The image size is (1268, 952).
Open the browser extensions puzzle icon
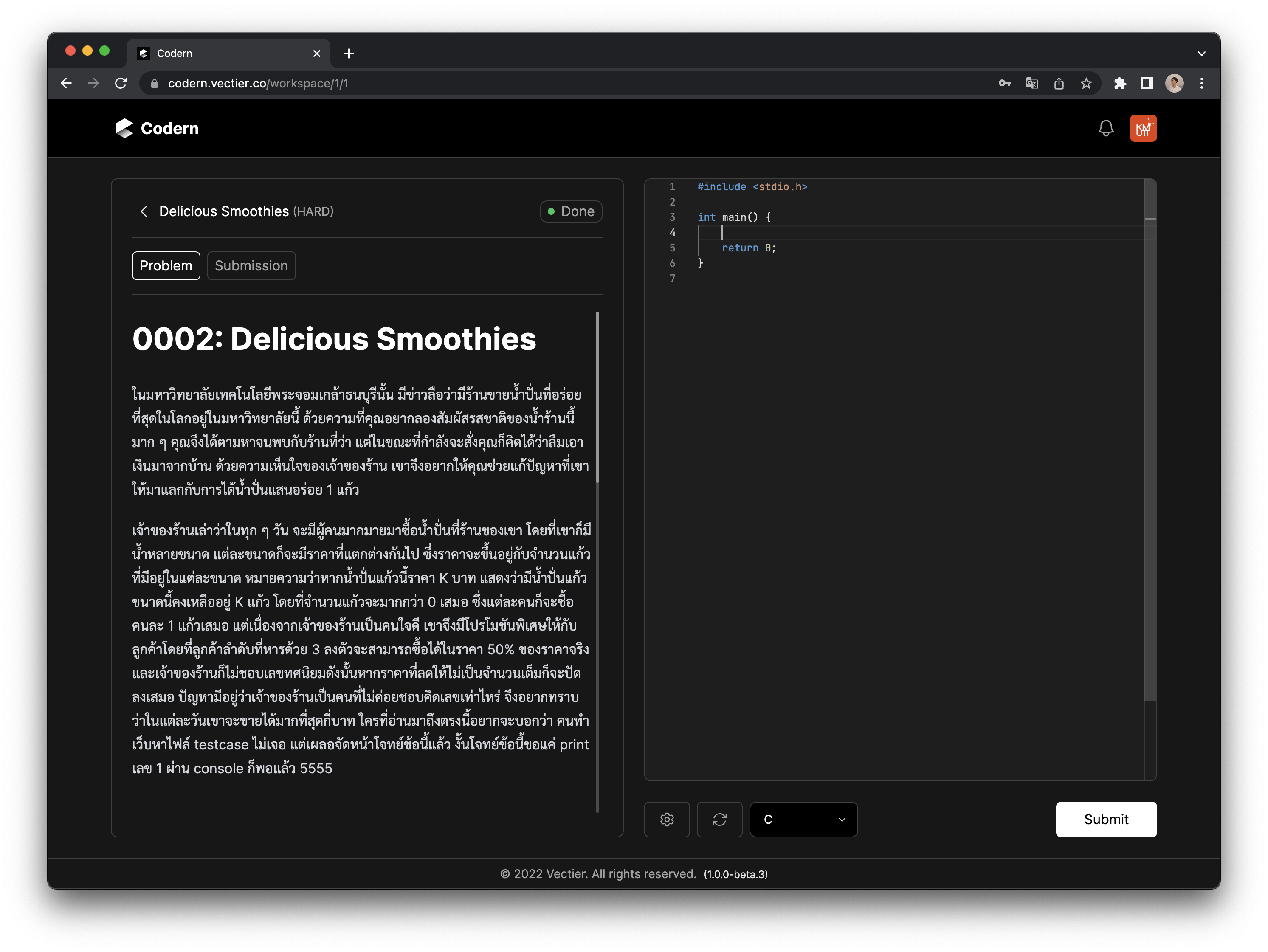[x=1119, y=84]
